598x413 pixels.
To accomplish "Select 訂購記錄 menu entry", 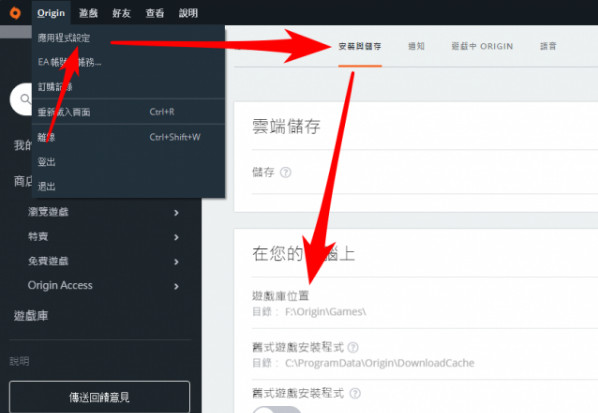I will [128, 87].
